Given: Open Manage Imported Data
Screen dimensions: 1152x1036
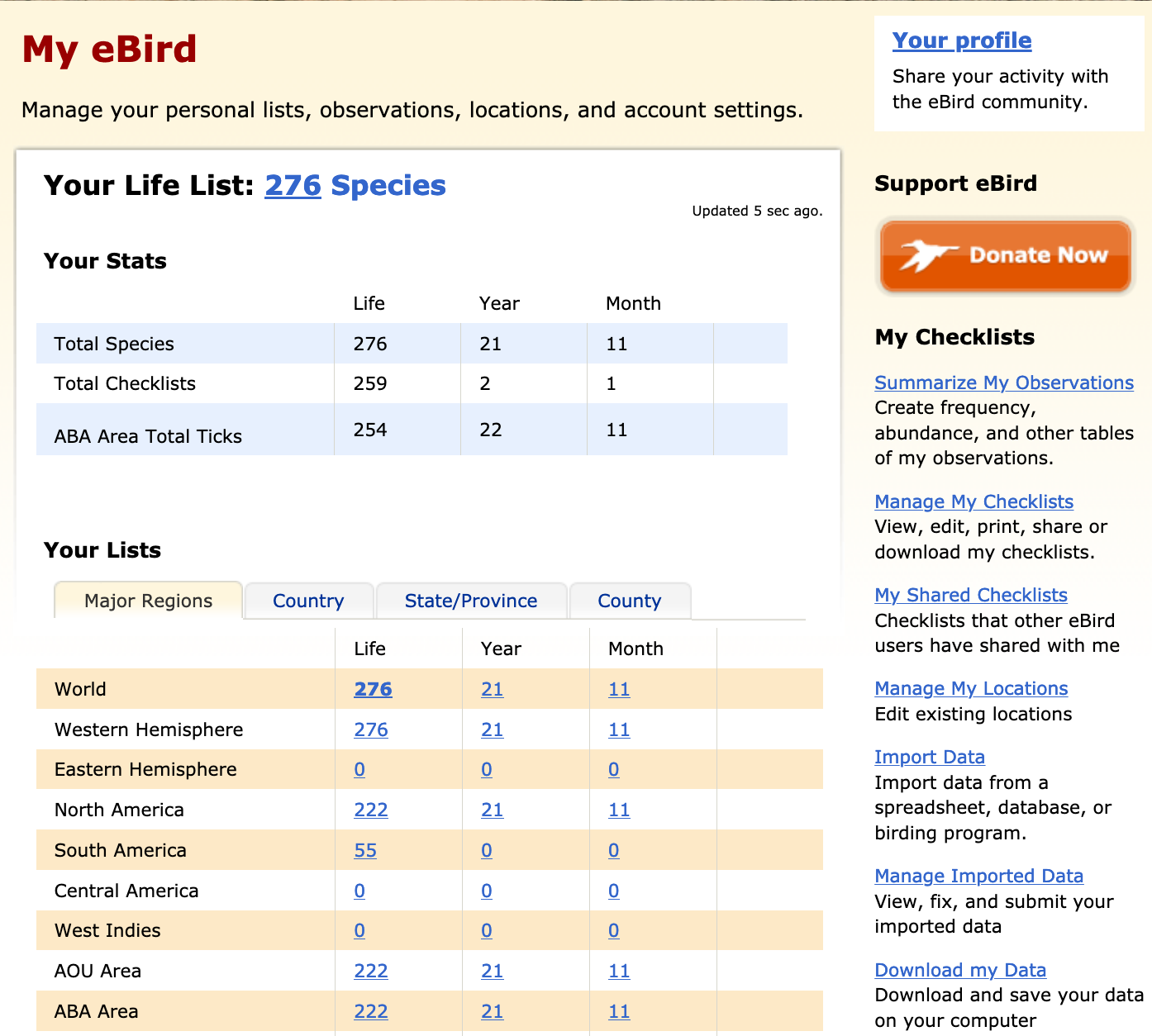Looking at the screenshot, I should pyautogui.click(x=978, y=876).
